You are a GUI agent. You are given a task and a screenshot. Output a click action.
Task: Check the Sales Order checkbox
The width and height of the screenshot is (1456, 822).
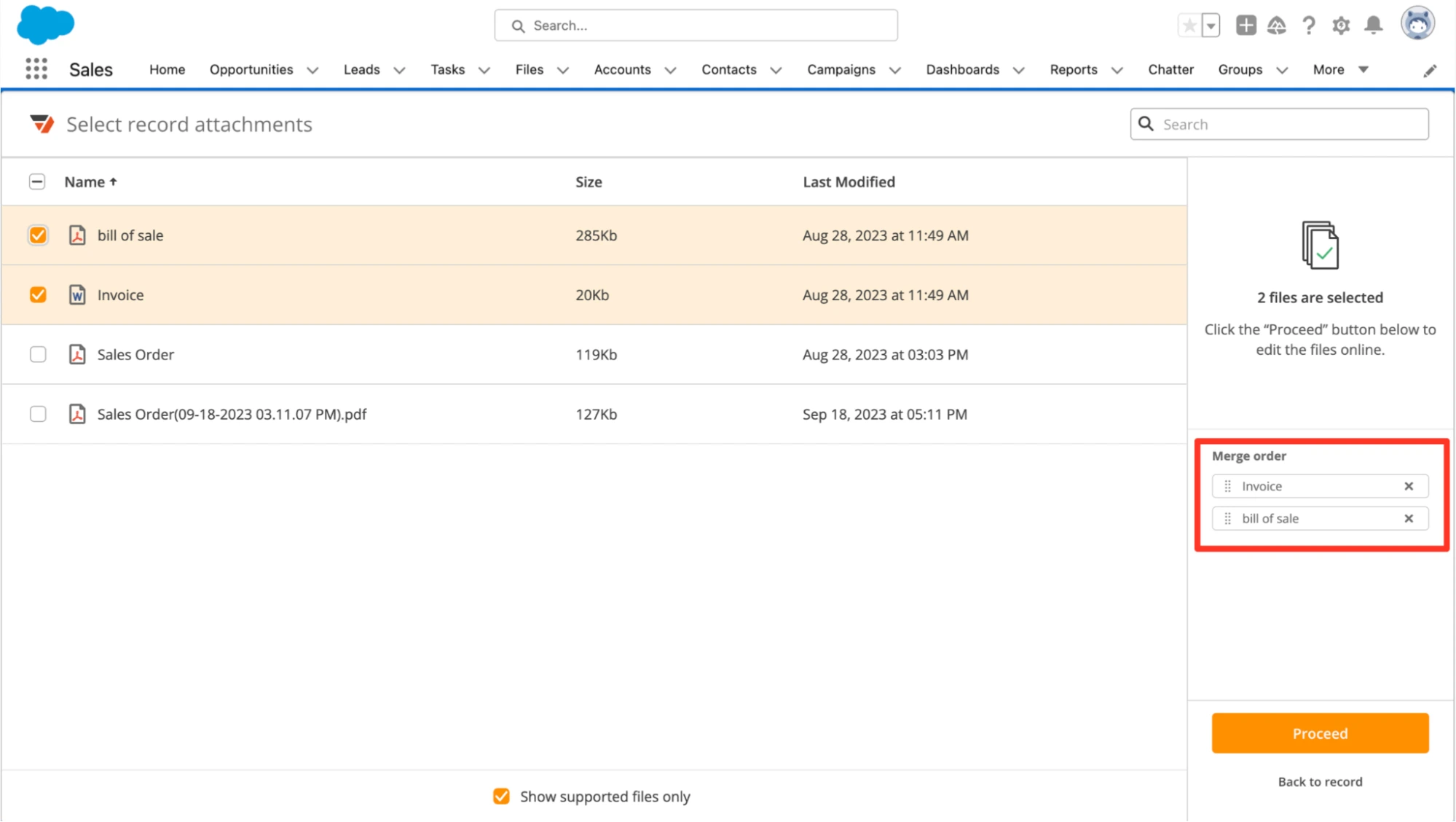(38, 355)
